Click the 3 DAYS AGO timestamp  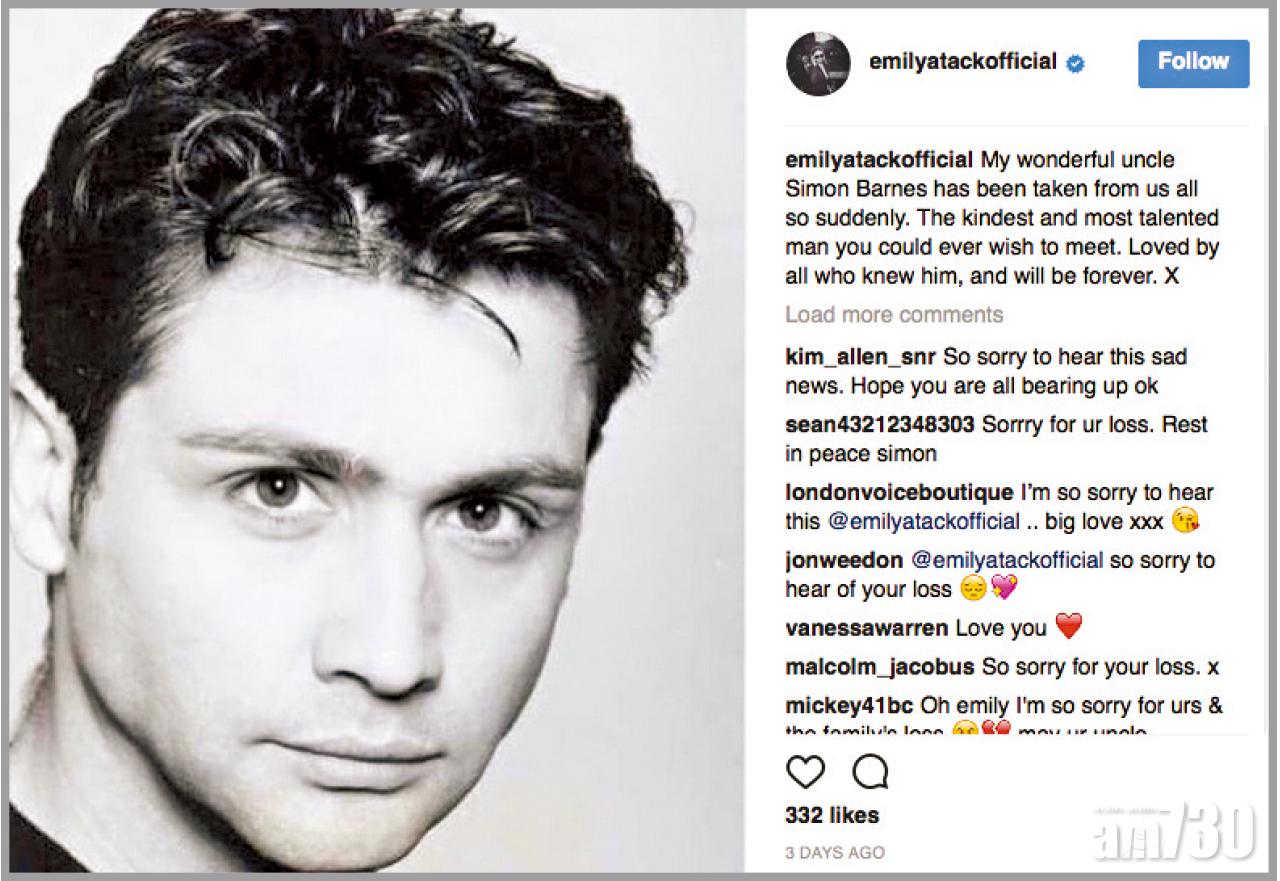[834, 852]
